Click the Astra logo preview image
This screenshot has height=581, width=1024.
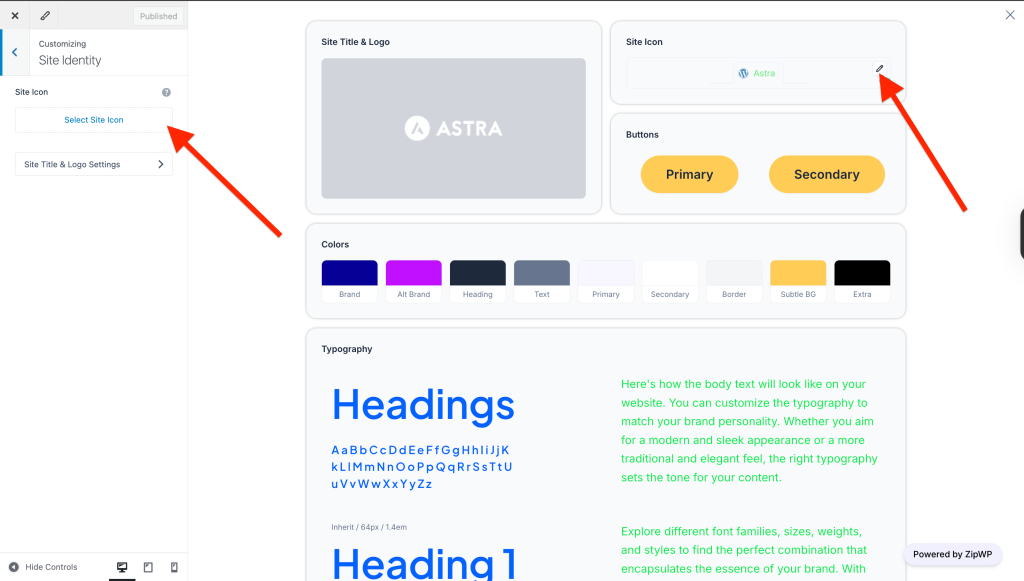click(x=453, y=128)
